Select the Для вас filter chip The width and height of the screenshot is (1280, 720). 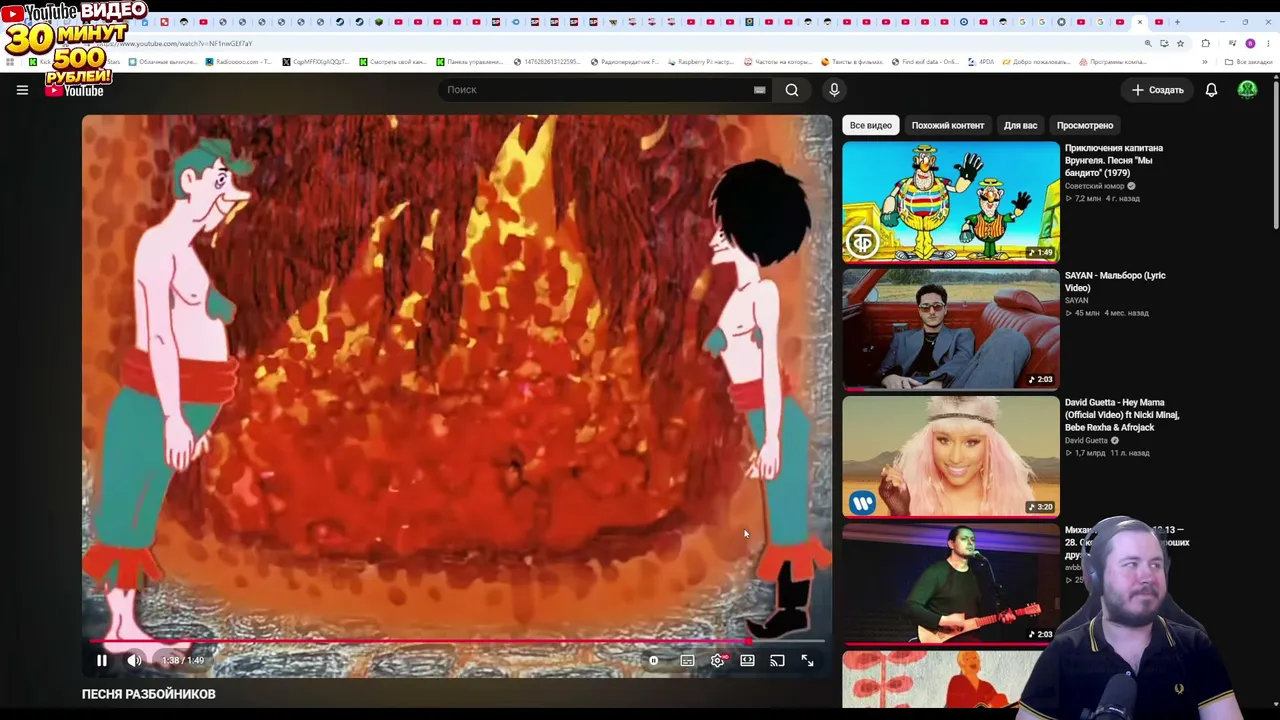[1020, 125]
